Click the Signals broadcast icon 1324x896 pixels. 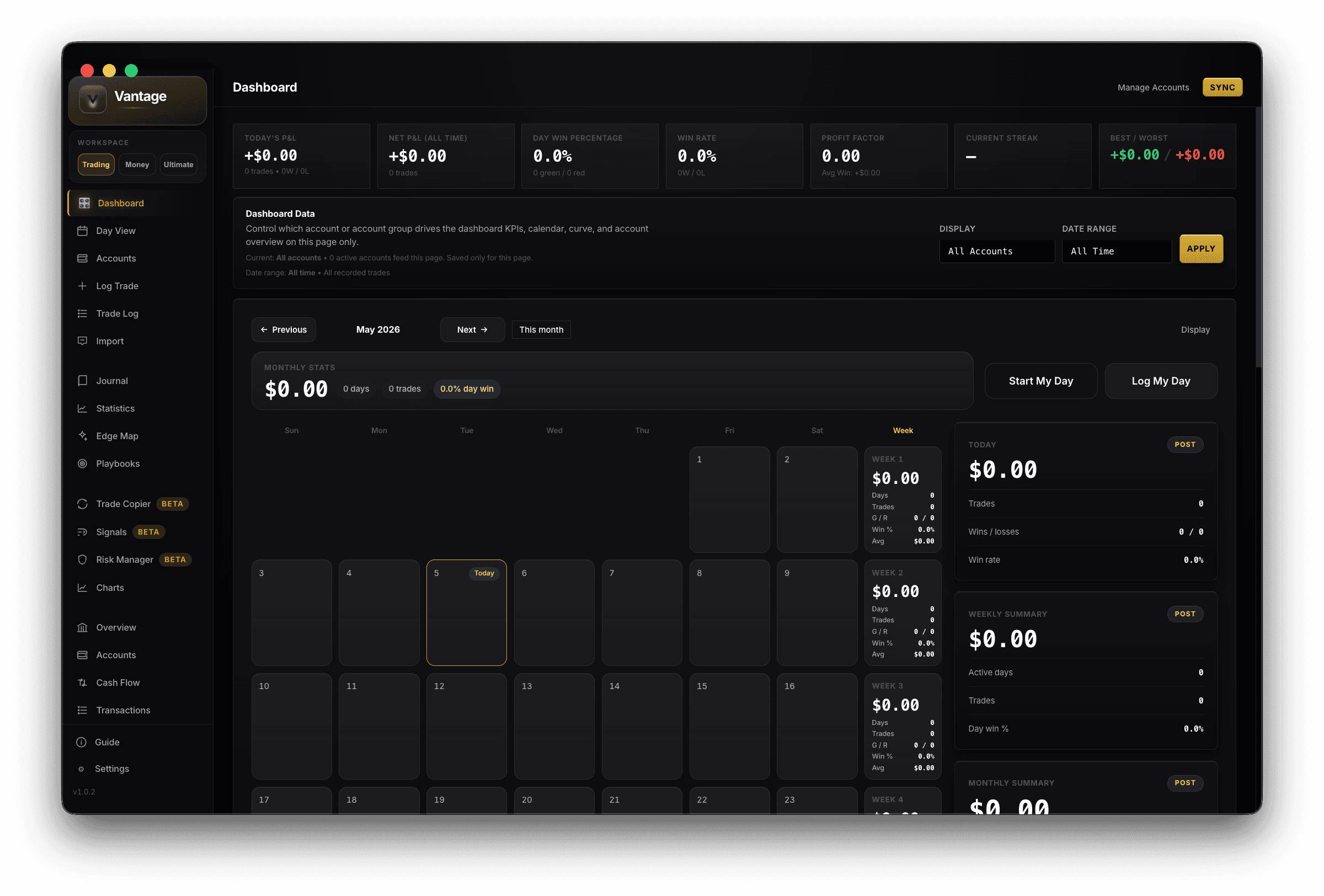83,532
